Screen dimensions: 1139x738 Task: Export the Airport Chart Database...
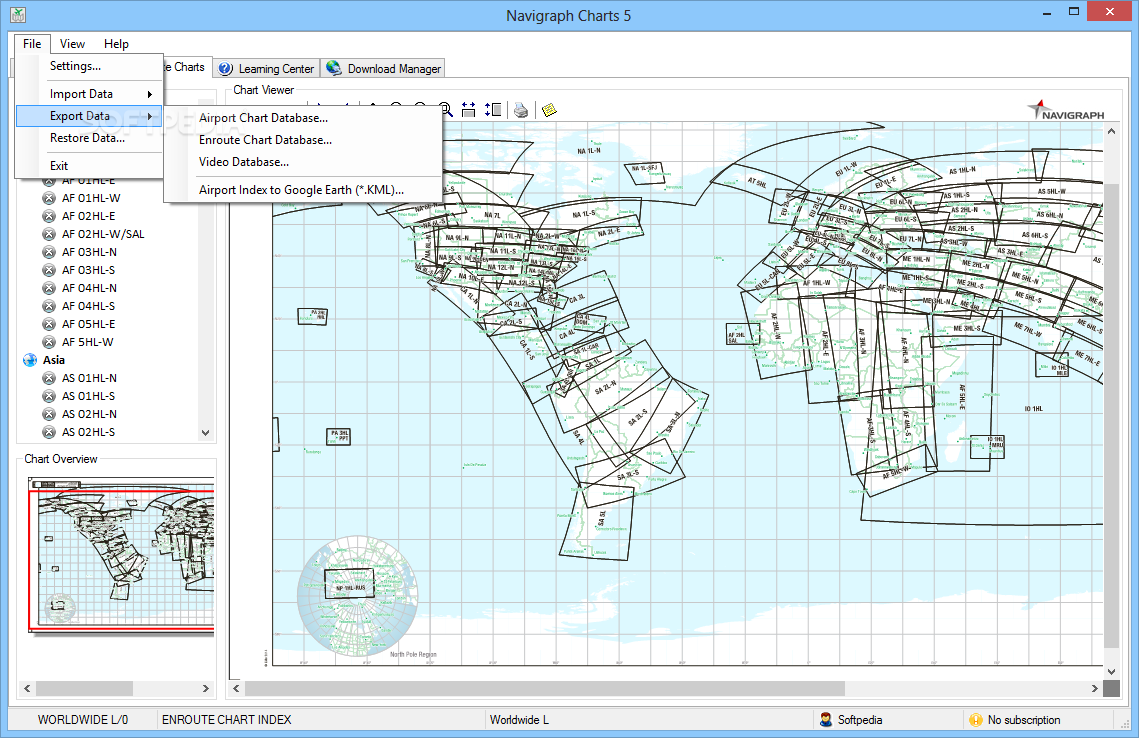point(303,118)
